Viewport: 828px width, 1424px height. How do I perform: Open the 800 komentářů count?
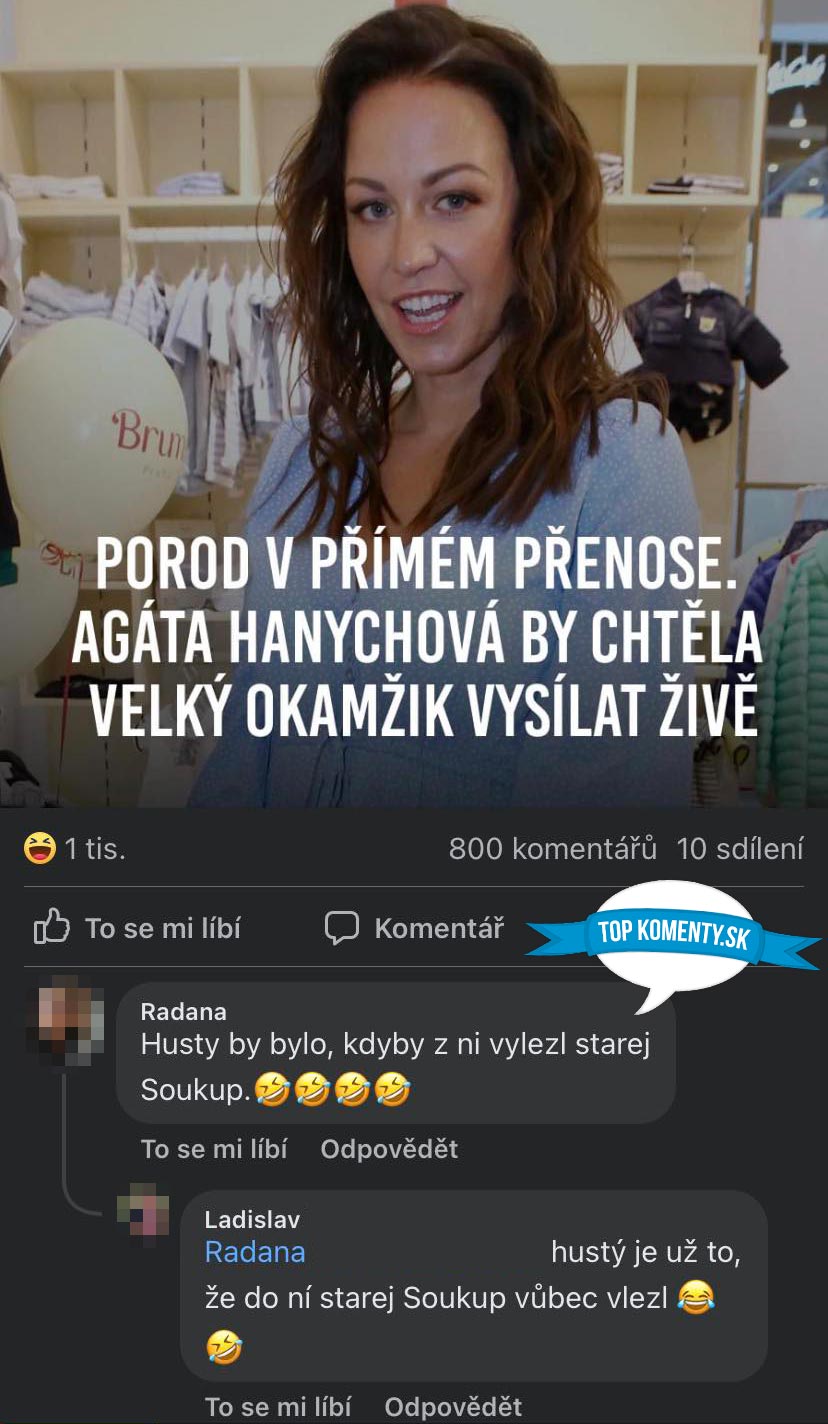point(553,849)
